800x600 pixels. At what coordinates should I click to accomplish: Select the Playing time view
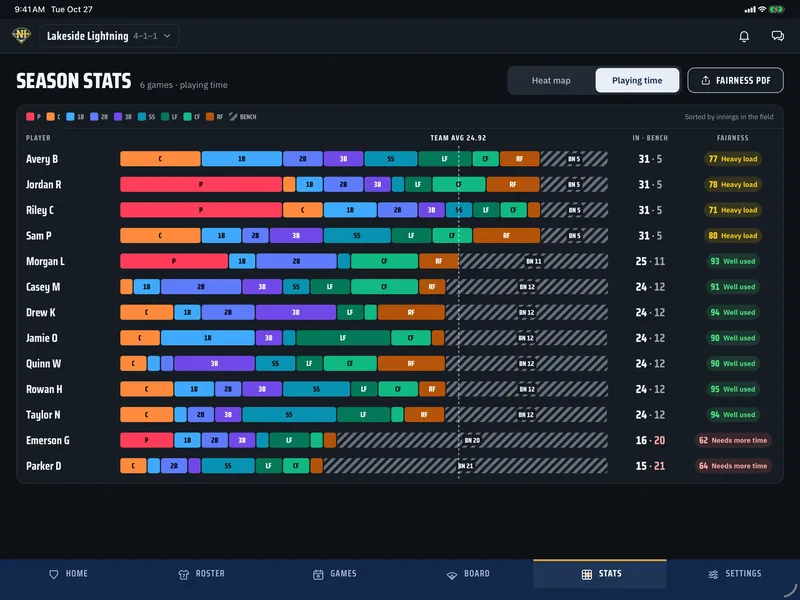coord(637,80)
